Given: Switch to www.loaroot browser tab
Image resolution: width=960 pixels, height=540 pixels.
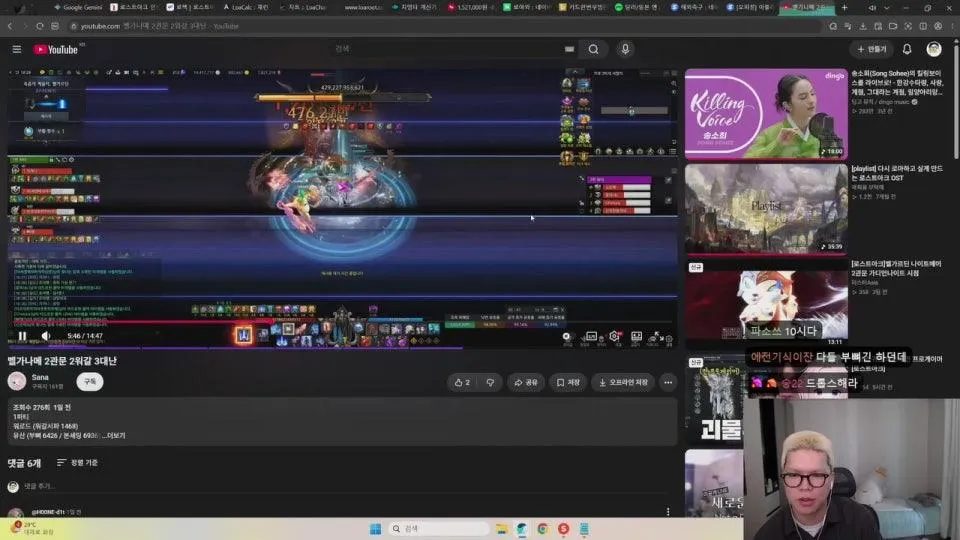Looking at the screenshot, I should pos(362,7).
